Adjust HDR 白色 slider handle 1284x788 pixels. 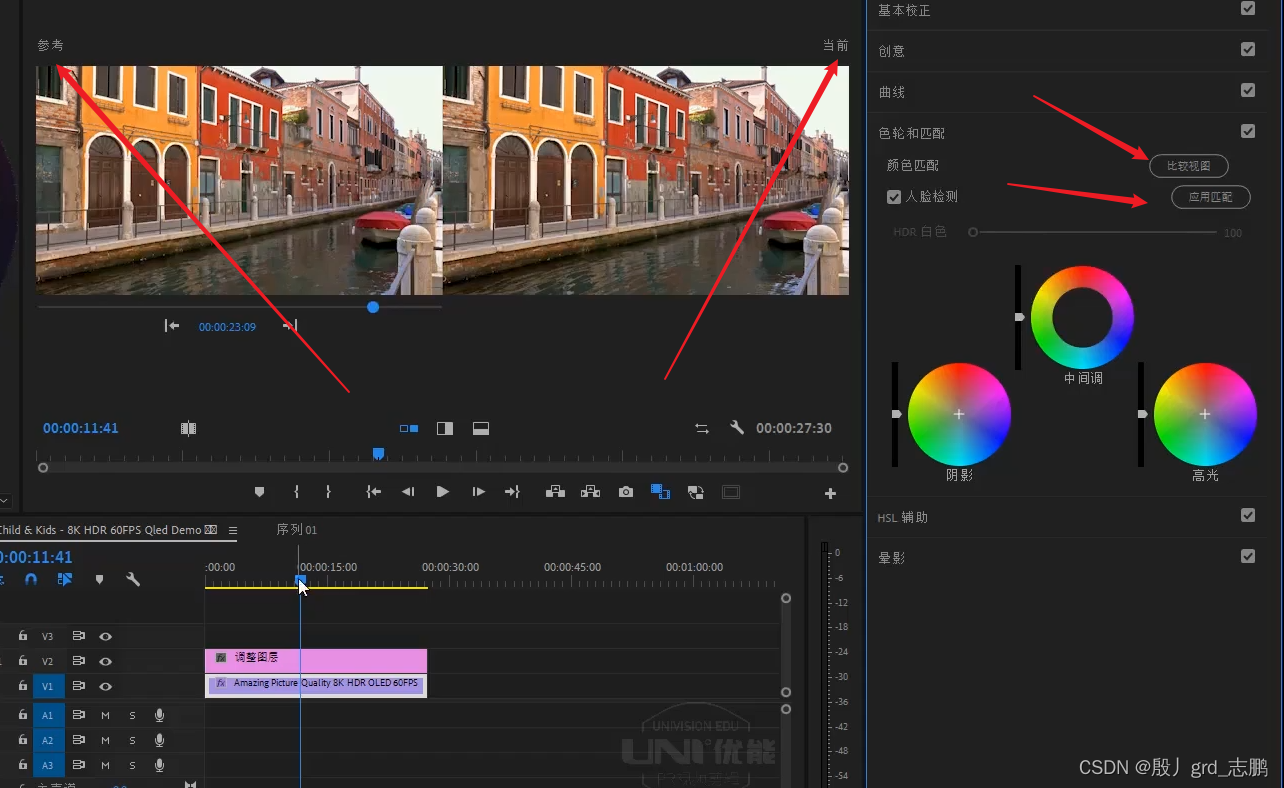[972, 232]
